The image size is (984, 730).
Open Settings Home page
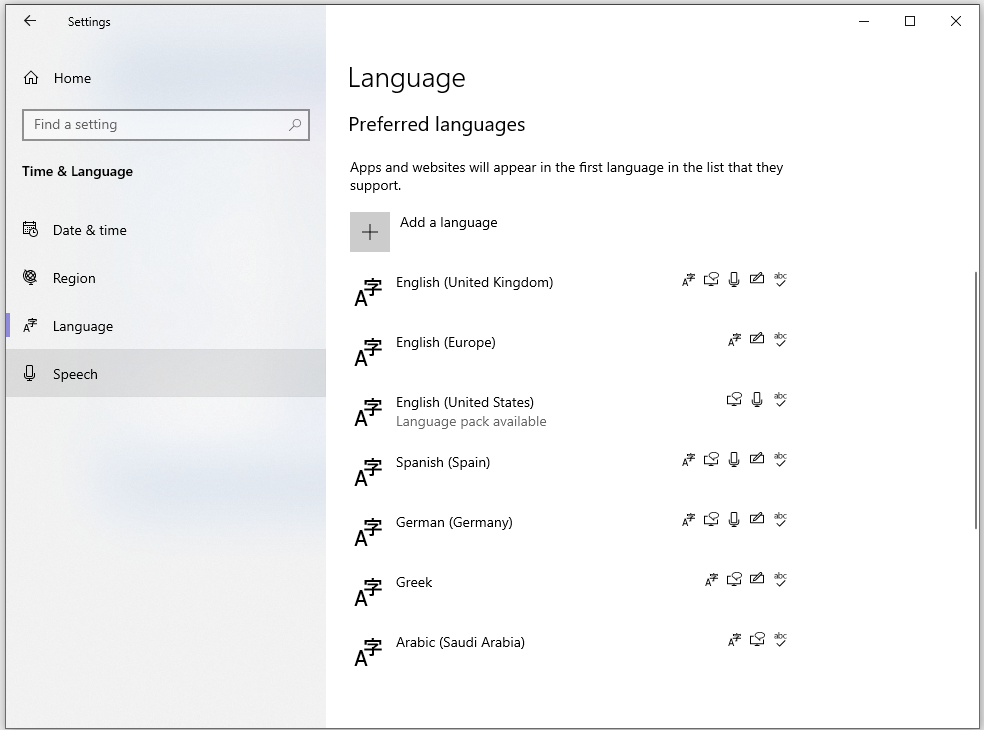click(166, 78)
